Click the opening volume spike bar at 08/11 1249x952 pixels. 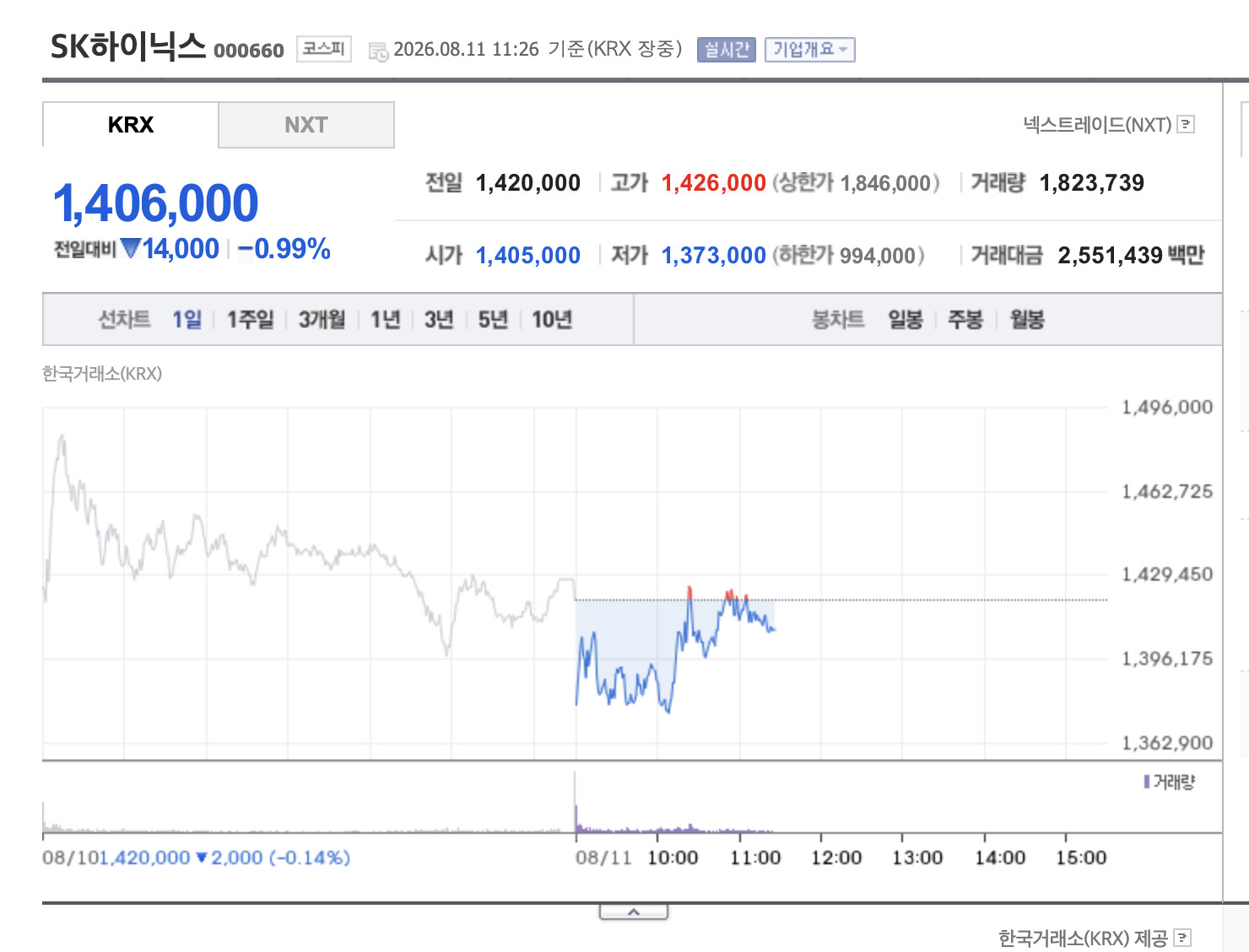click(576, 803)
